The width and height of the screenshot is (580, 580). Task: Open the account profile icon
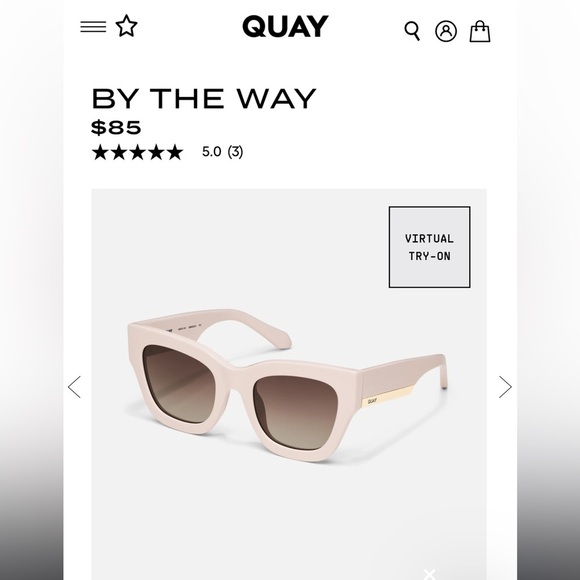pos(446,31)
